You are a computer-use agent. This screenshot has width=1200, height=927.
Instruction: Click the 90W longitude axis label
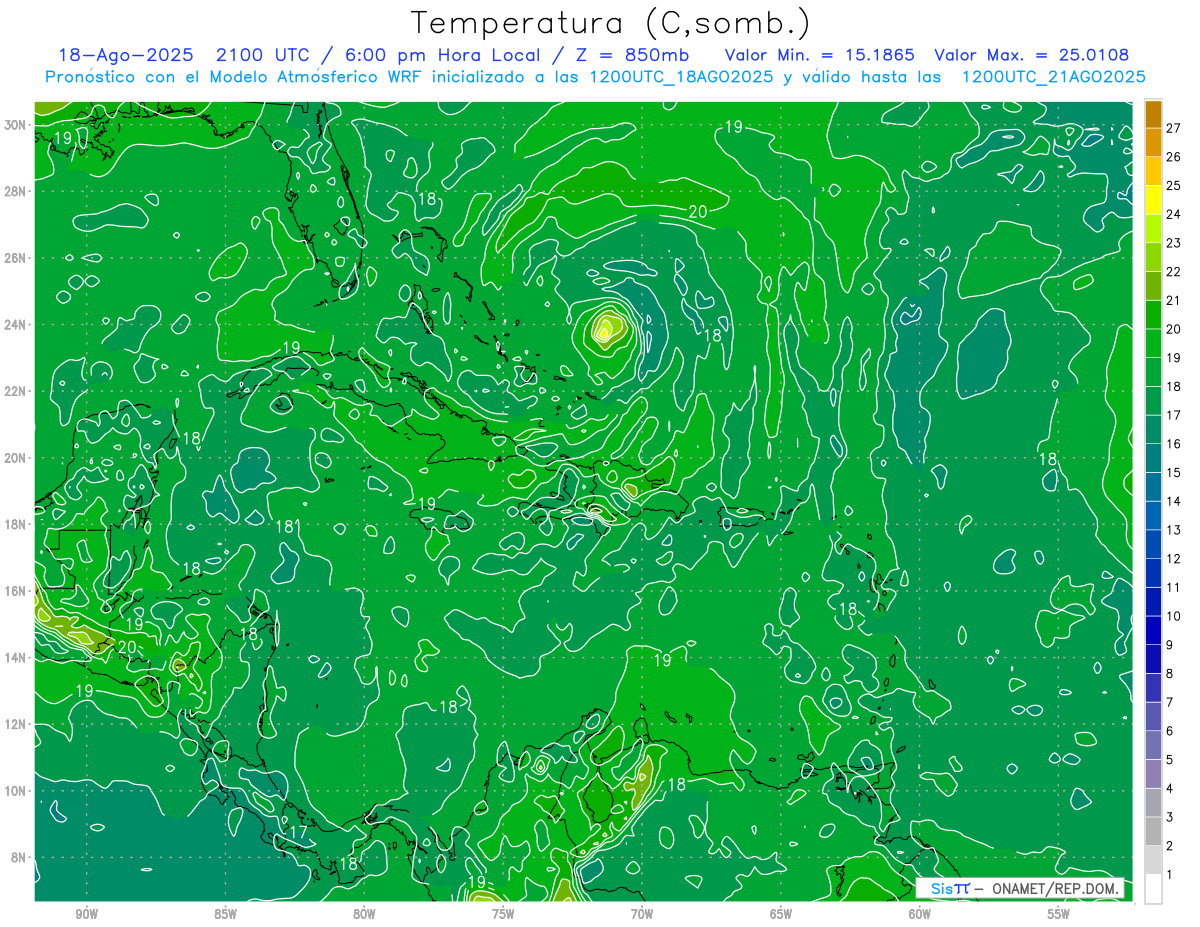coord(87,914)
